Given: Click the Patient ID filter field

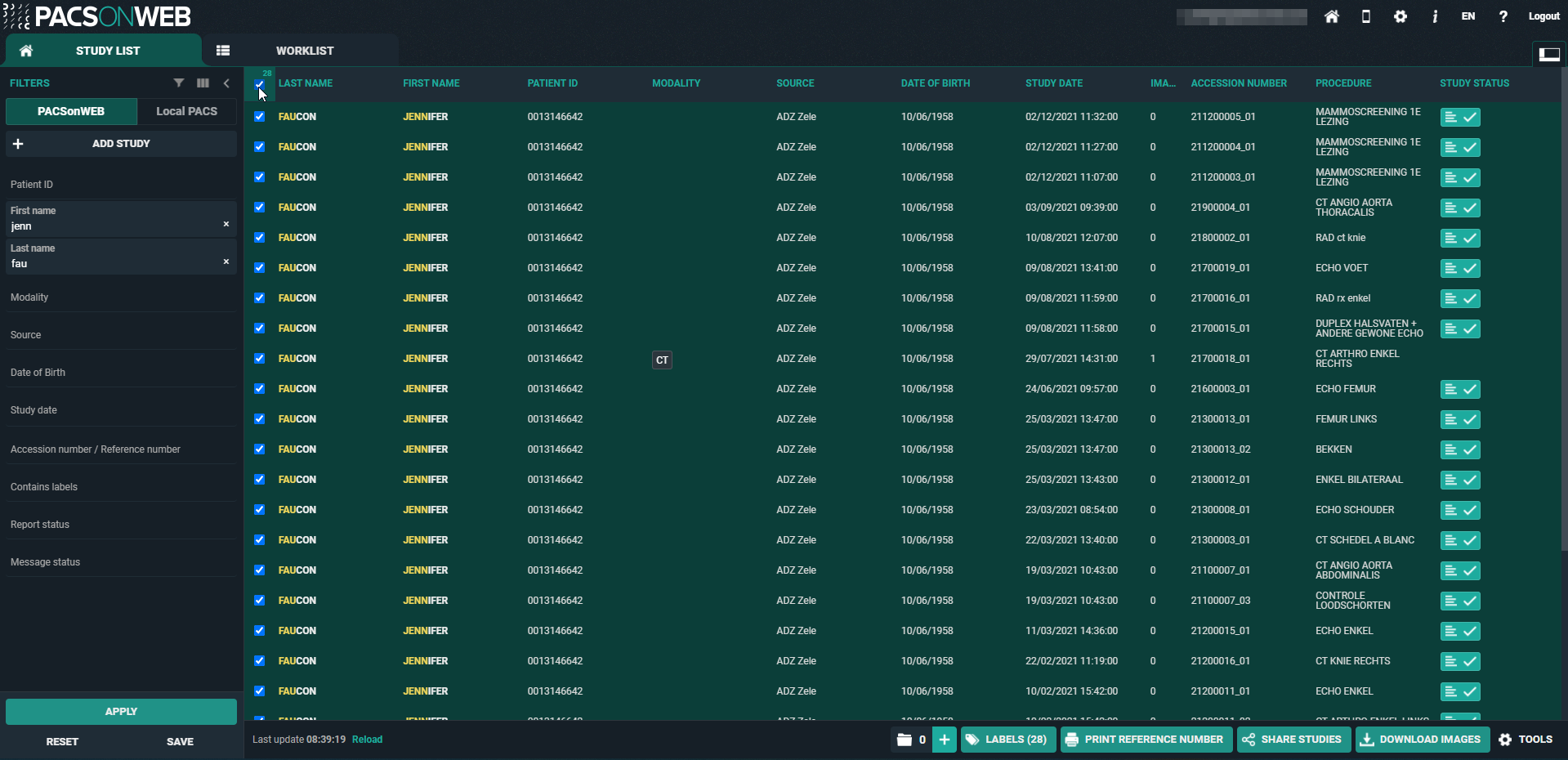Looking at the screenshot, I should click(x=121, y=184).
